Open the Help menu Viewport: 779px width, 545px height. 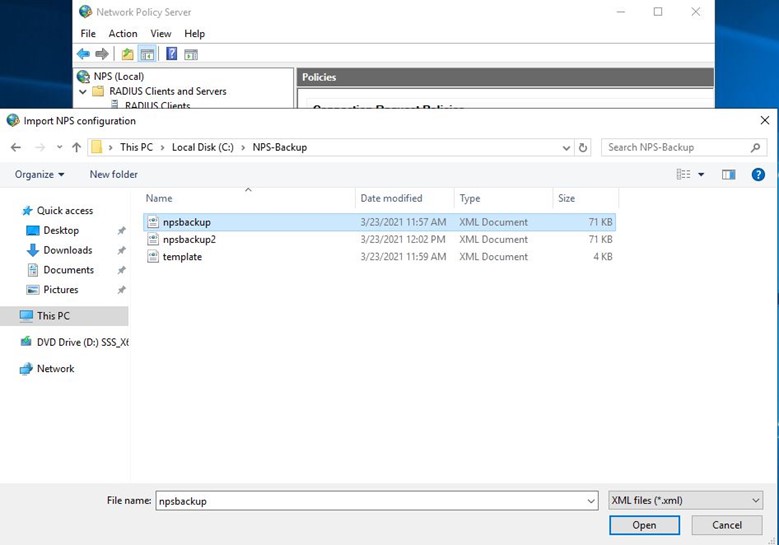(194, 33)
